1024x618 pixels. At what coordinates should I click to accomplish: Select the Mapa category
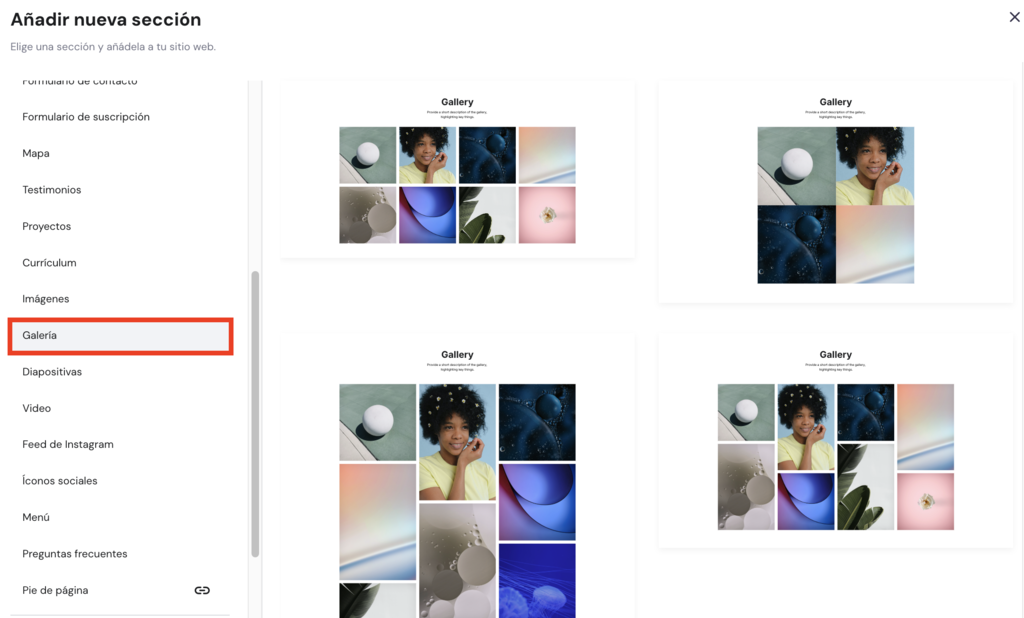click(x=121, y=154)
